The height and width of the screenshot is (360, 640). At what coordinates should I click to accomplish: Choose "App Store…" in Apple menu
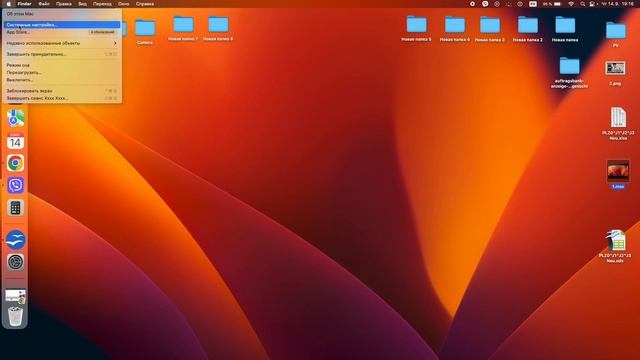point(61,32)
